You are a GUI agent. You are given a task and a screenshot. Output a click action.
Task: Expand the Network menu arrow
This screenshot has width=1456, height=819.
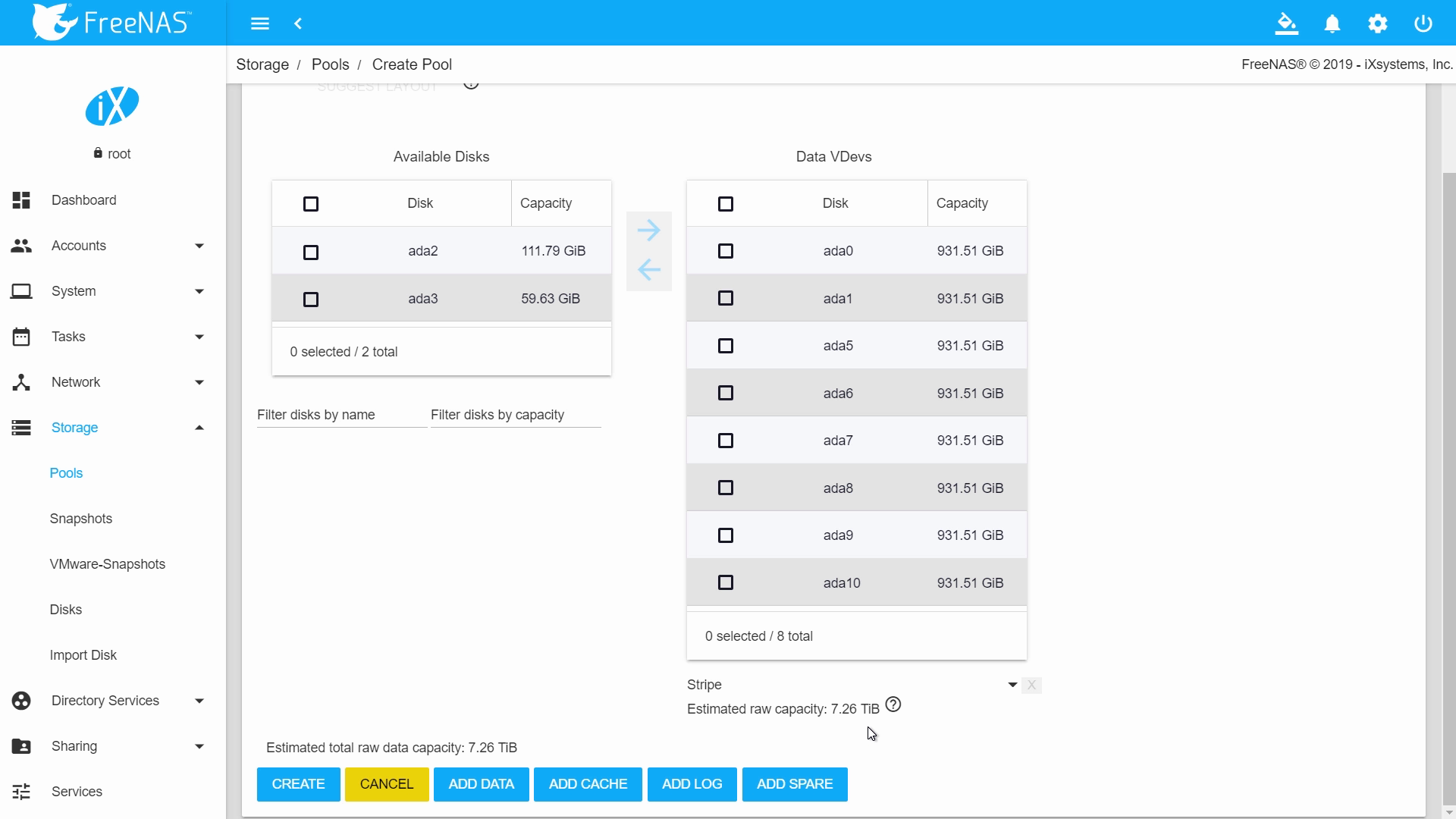point(199,382)
